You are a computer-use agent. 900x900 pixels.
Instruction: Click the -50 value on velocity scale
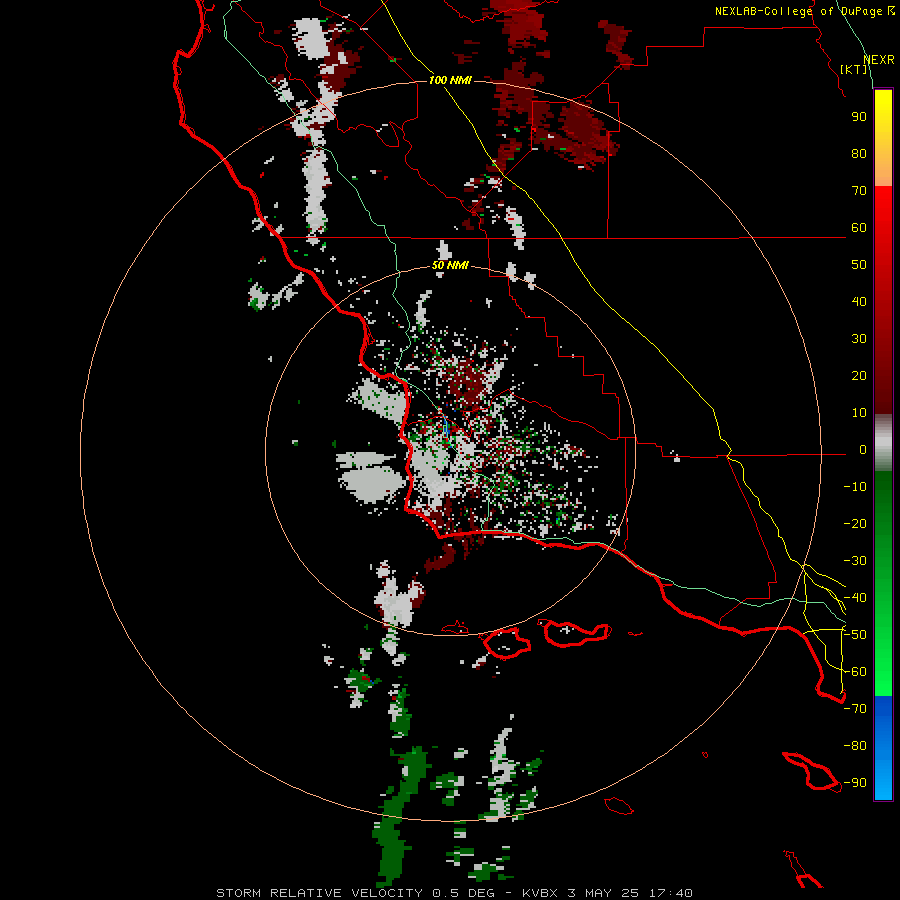(x=855, y=635)
